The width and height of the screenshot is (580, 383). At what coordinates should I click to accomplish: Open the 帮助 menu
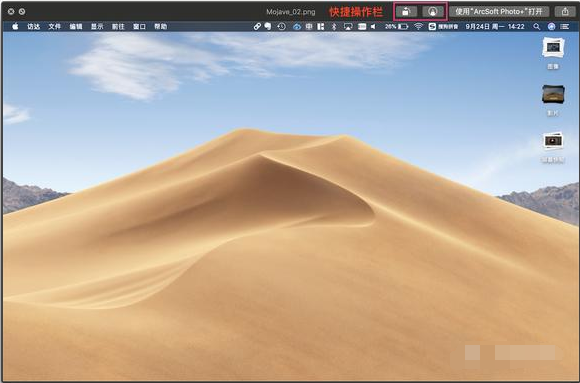coord(161,26)
